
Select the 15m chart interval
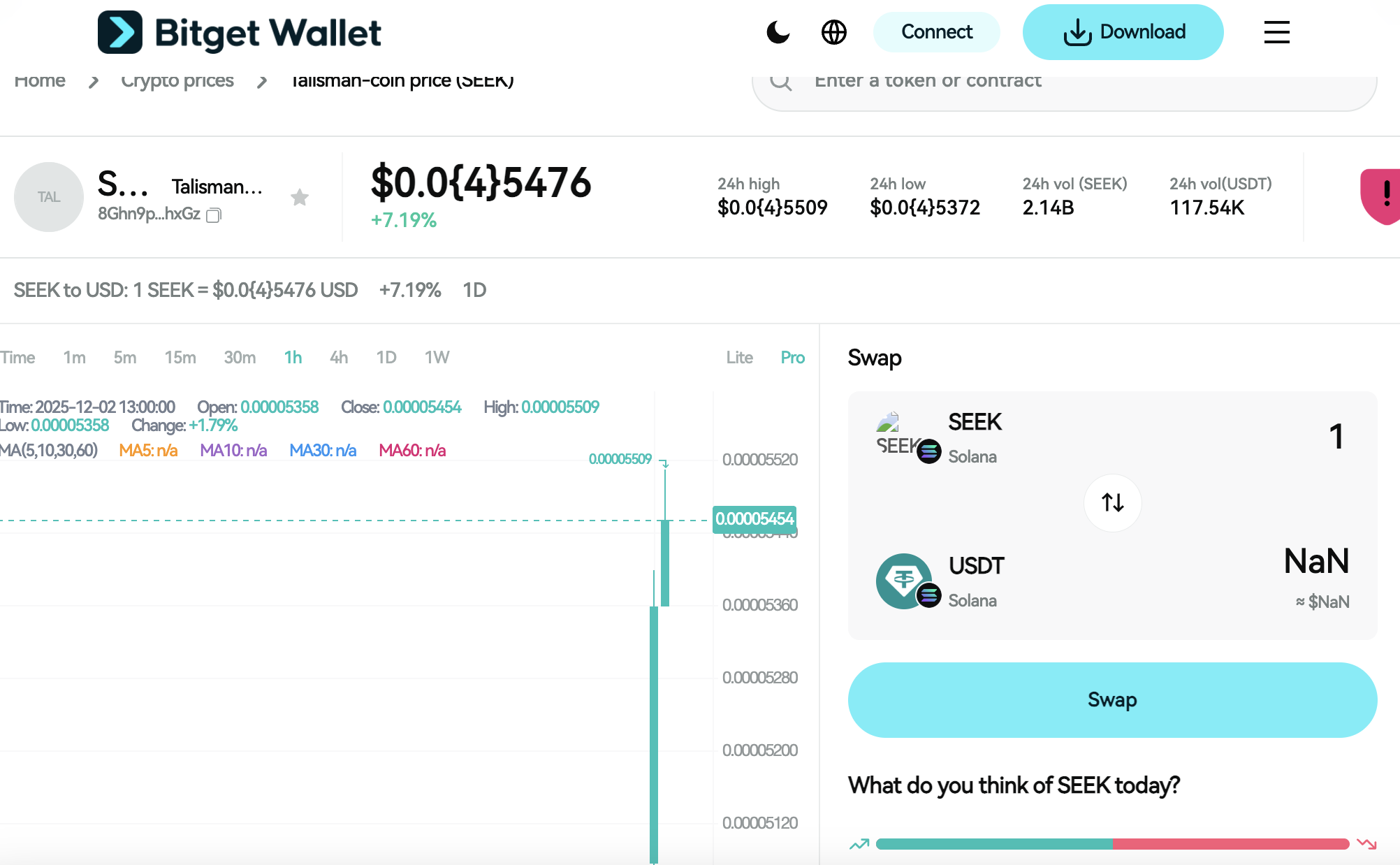(180, 357)
